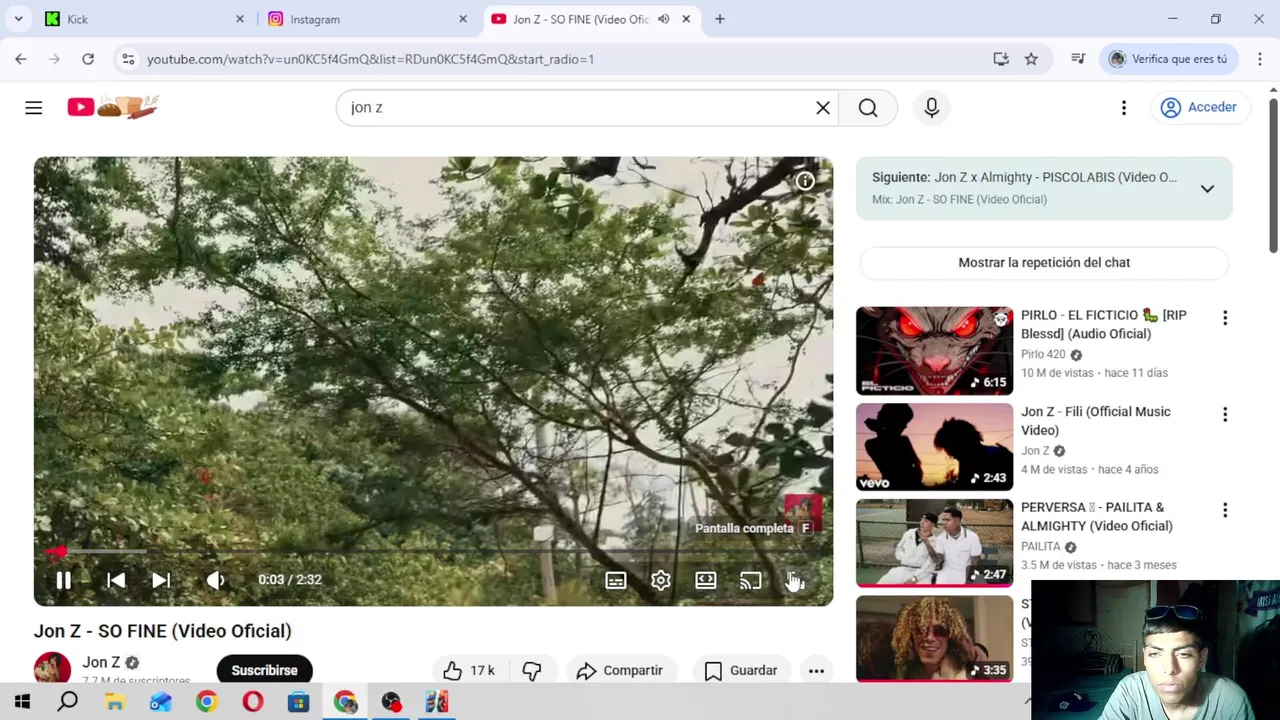Share the video via Compartir

click(620, 670)
